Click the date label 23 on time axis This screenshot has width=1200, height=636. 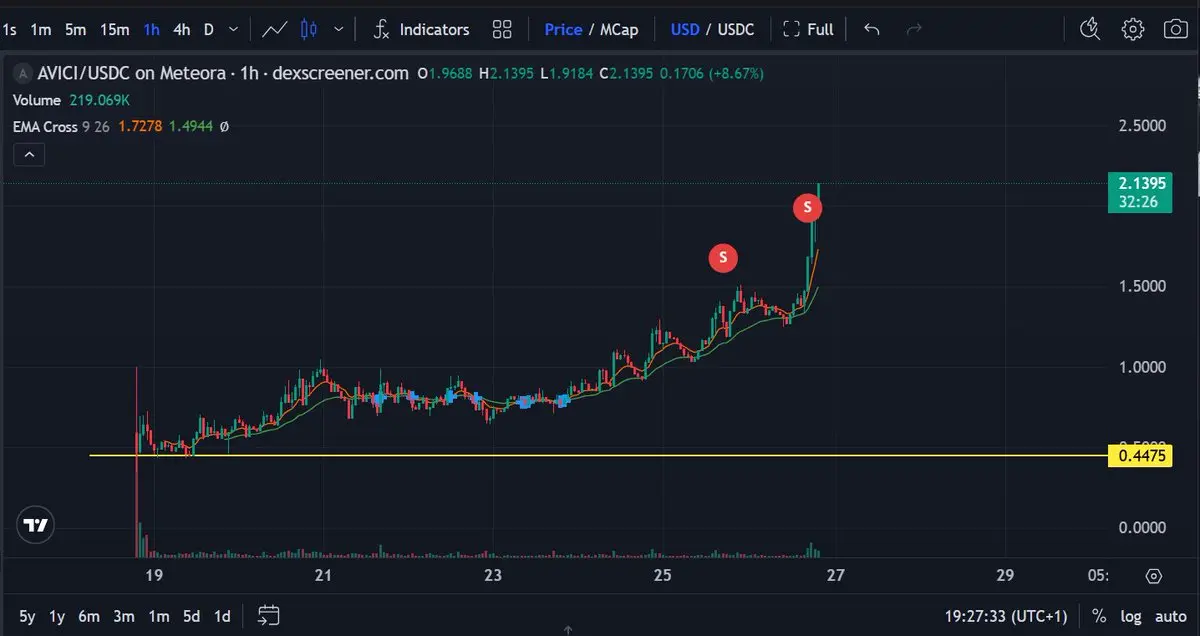click(492, 576)
